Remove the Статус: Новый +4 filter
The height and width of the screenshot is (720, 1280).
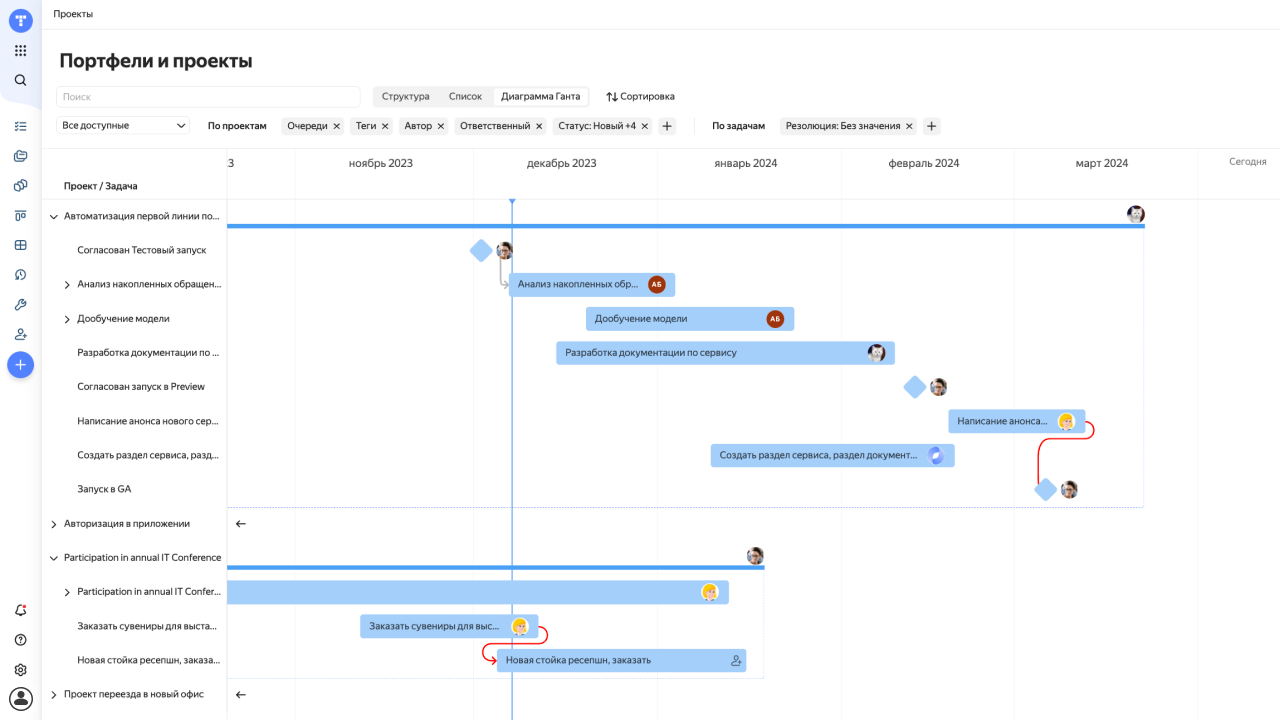pos(645,126)
